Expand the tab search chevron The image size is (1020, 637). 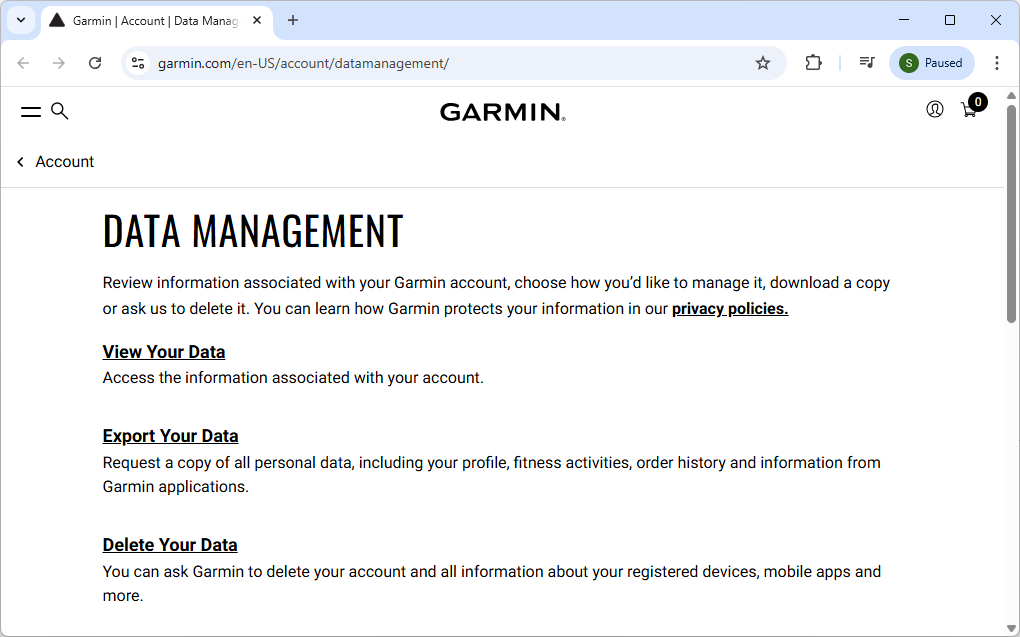pyautogui.click(x=21, y=20)
